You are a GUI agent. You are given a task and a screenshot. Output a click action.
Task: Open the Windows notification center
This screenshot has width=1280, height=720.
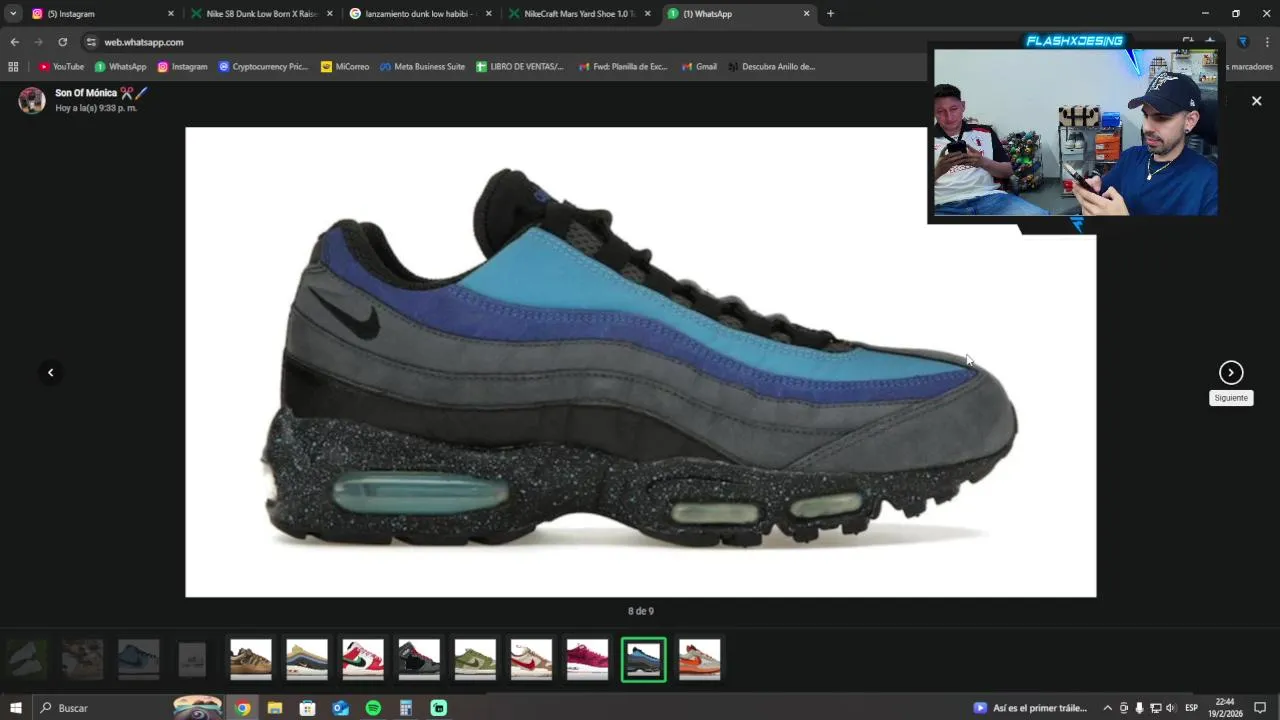click(1260, 708)
